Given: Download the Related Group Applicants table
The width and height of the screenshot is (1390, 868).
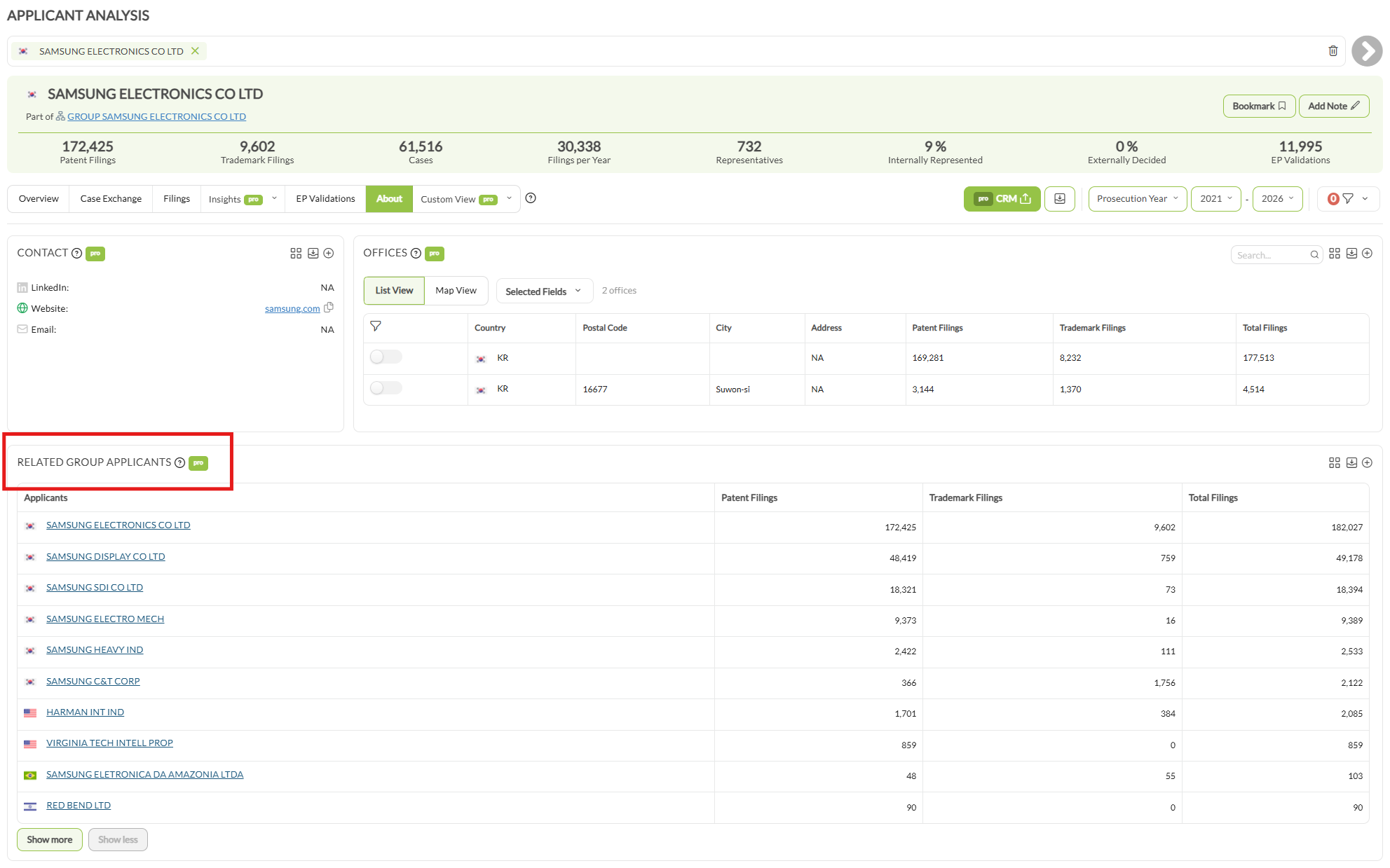Looking at the screenshot, I should [1351, 463].
